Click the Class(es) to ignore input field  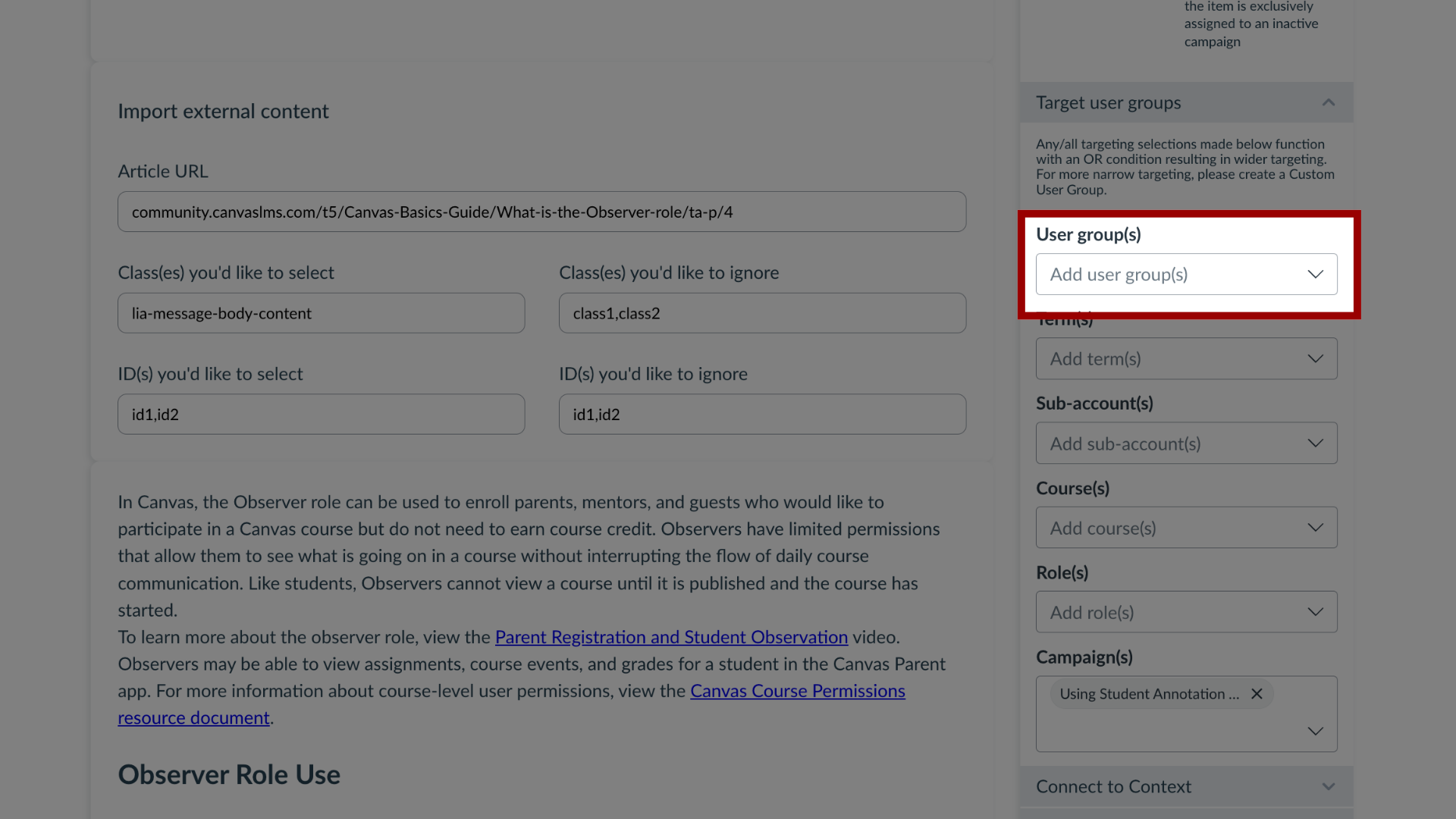763,313
